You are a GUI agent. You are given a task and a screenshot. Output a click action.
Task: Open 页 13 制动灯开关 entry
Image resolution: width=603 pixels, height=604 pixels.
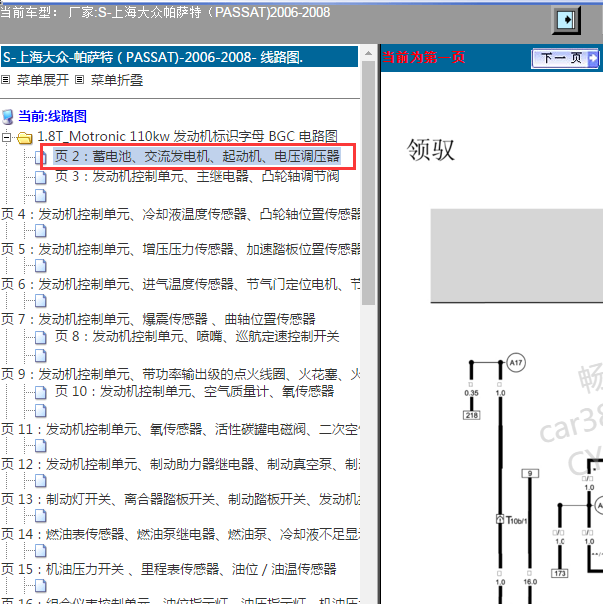point(180,499)
